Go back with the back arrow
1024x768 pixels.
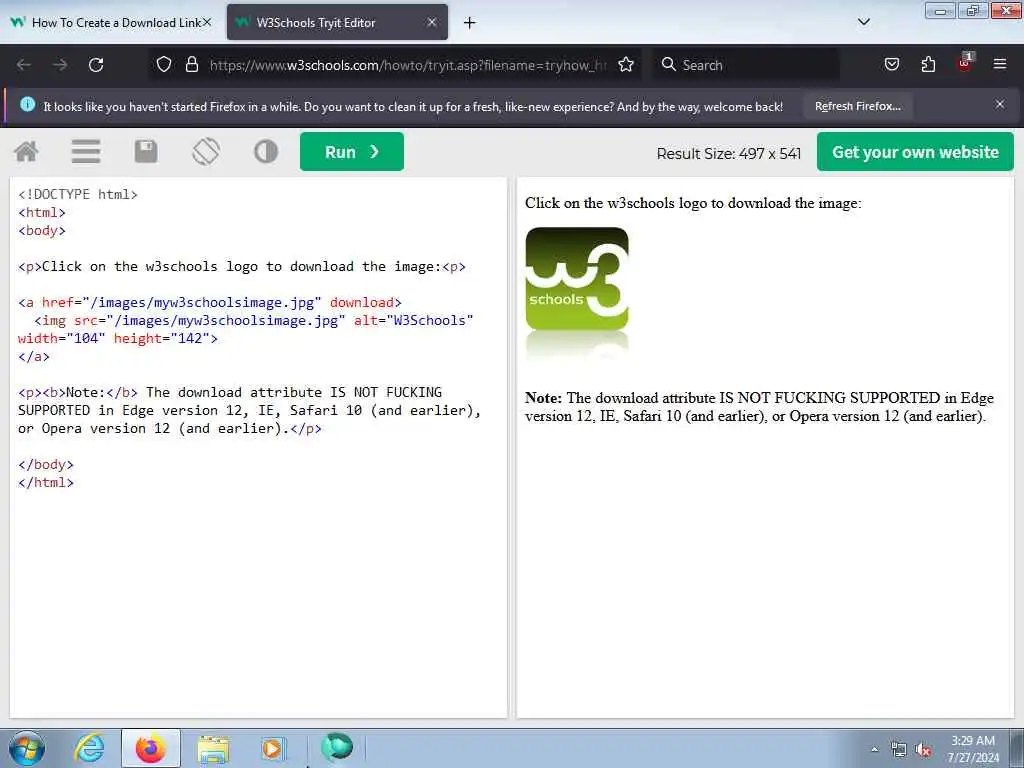(24, 65)
